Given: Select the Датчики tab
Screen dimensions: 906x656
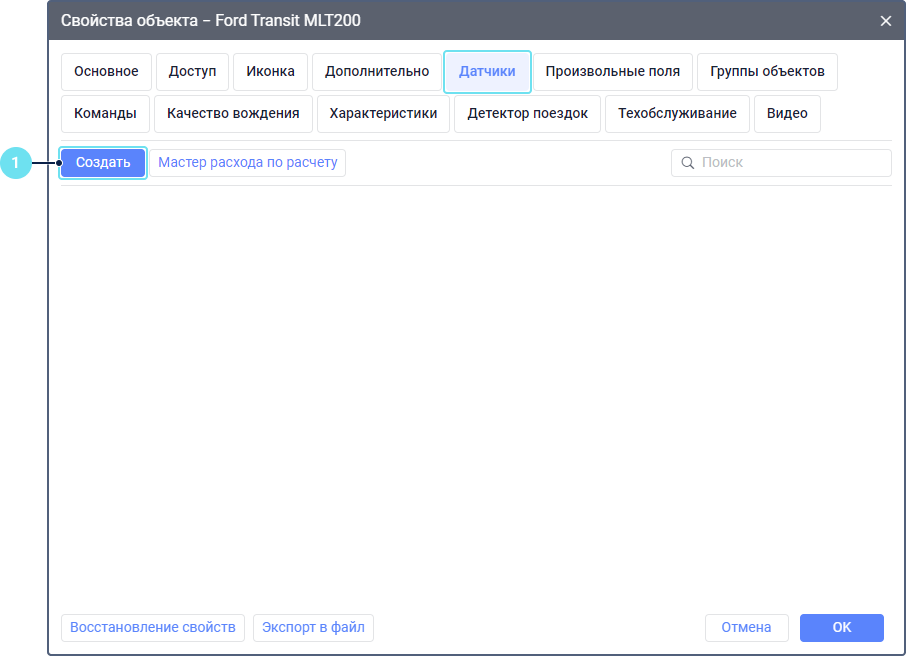Looking at the screenshot, I should coord(487,72).
